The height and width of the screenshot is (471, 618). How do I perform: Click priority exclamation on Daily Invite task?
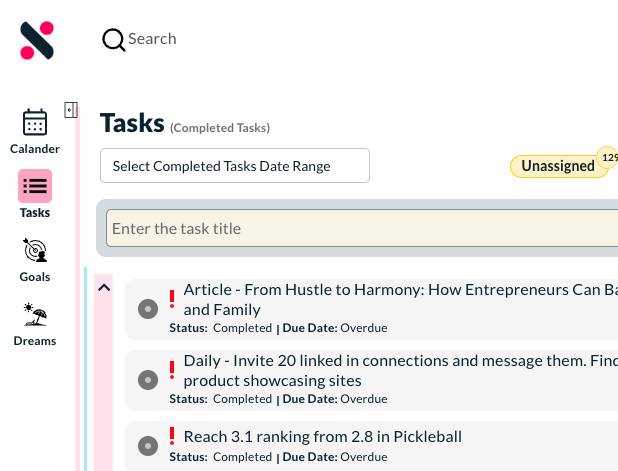point(172,370)
